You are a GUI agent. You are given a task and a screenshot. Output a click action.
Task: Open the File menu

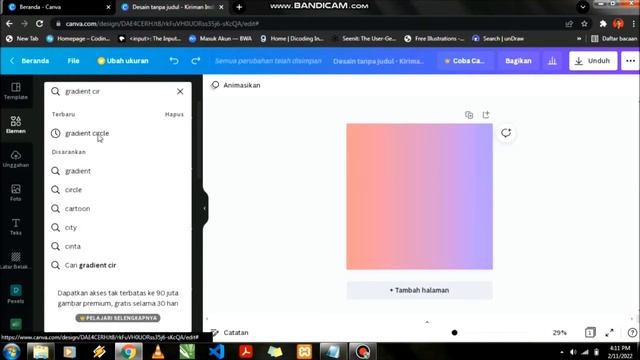click(x=73, y=61)
